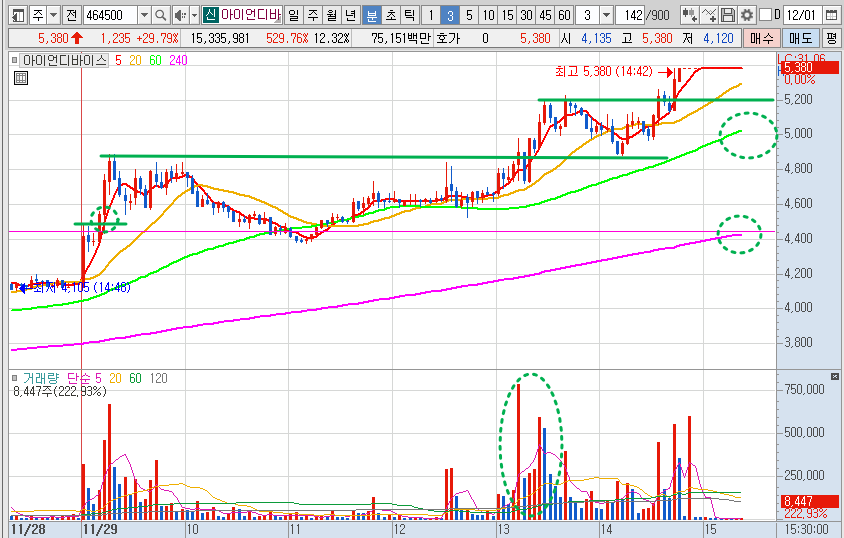The height and width of the screenshot is (538, 844).
Task: Open the 주 market type dropdown arrow
Action: tap(53, 15)
